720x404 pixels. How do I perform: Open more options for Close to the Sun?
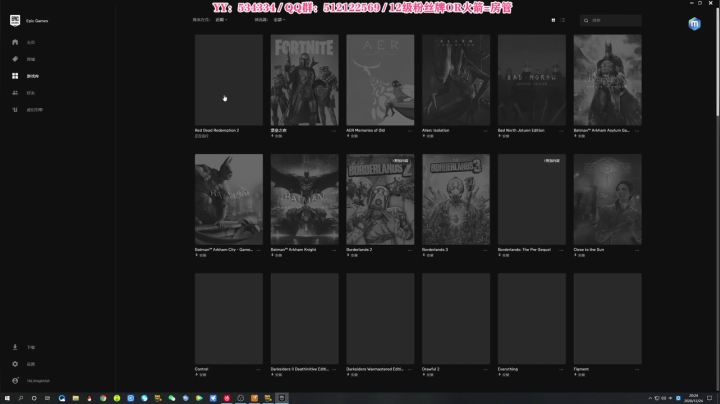(637, 250)
